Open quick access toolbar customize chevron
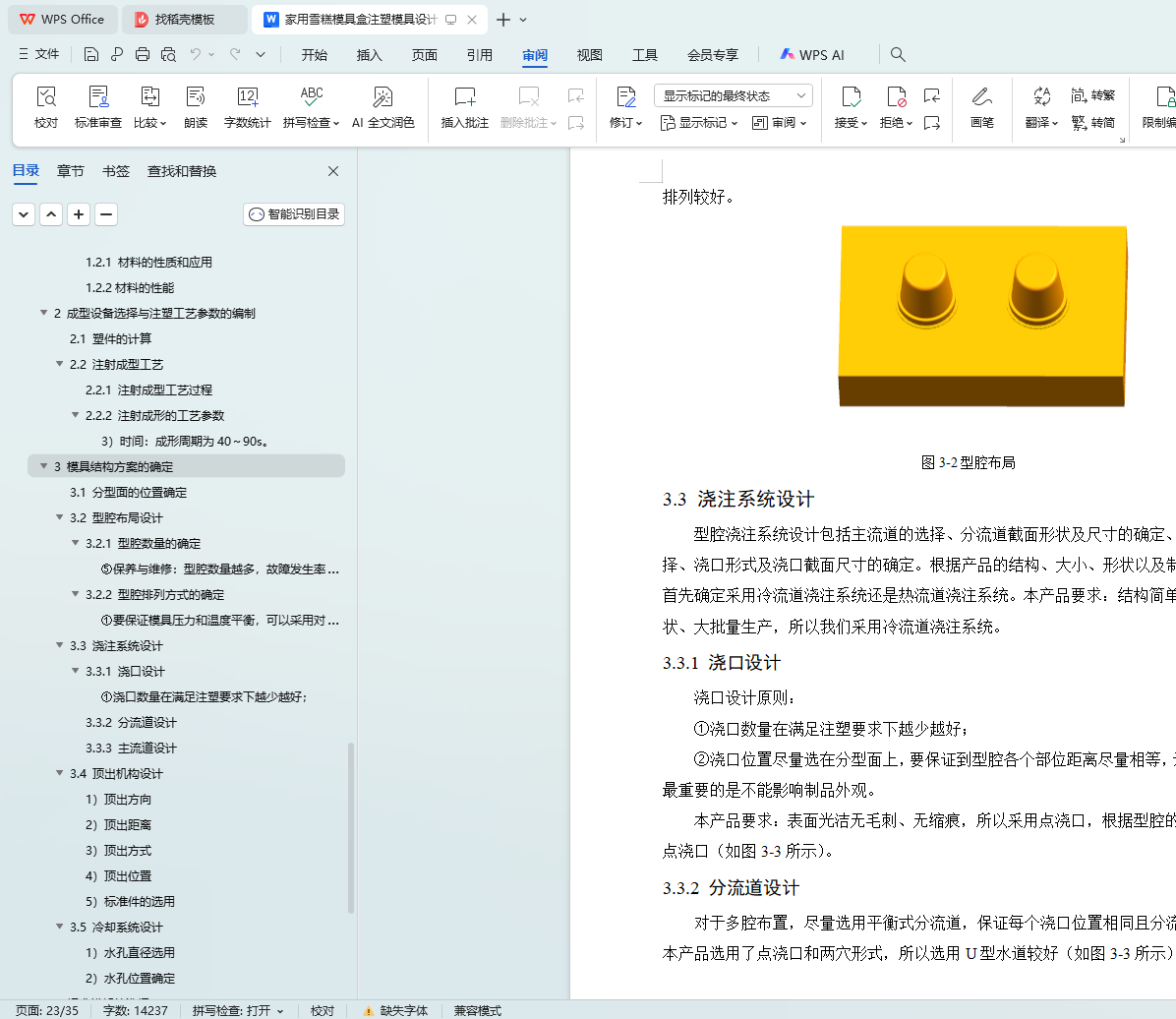Image resolution: width=1176 pixels, height=1019 pixels. 261,54
